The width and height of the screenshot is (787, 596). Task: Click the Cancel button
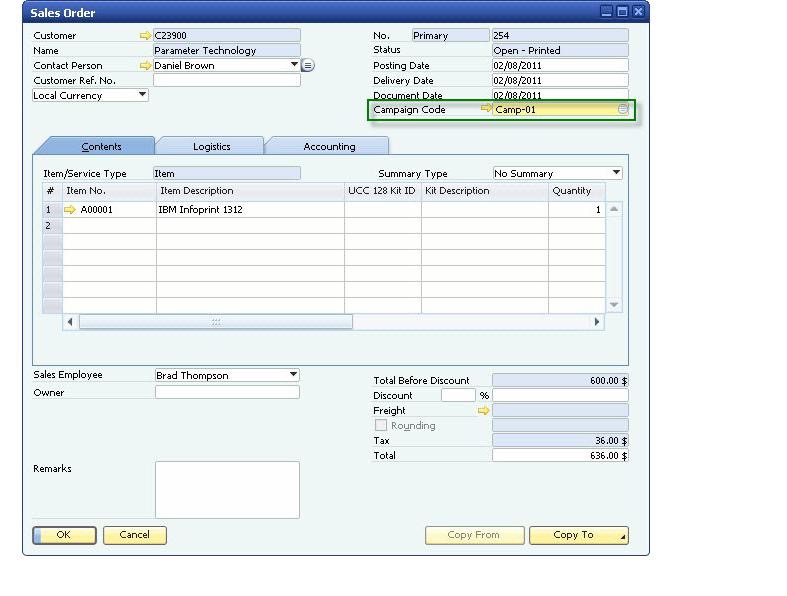pyautogui.click(x=135, y=535)
